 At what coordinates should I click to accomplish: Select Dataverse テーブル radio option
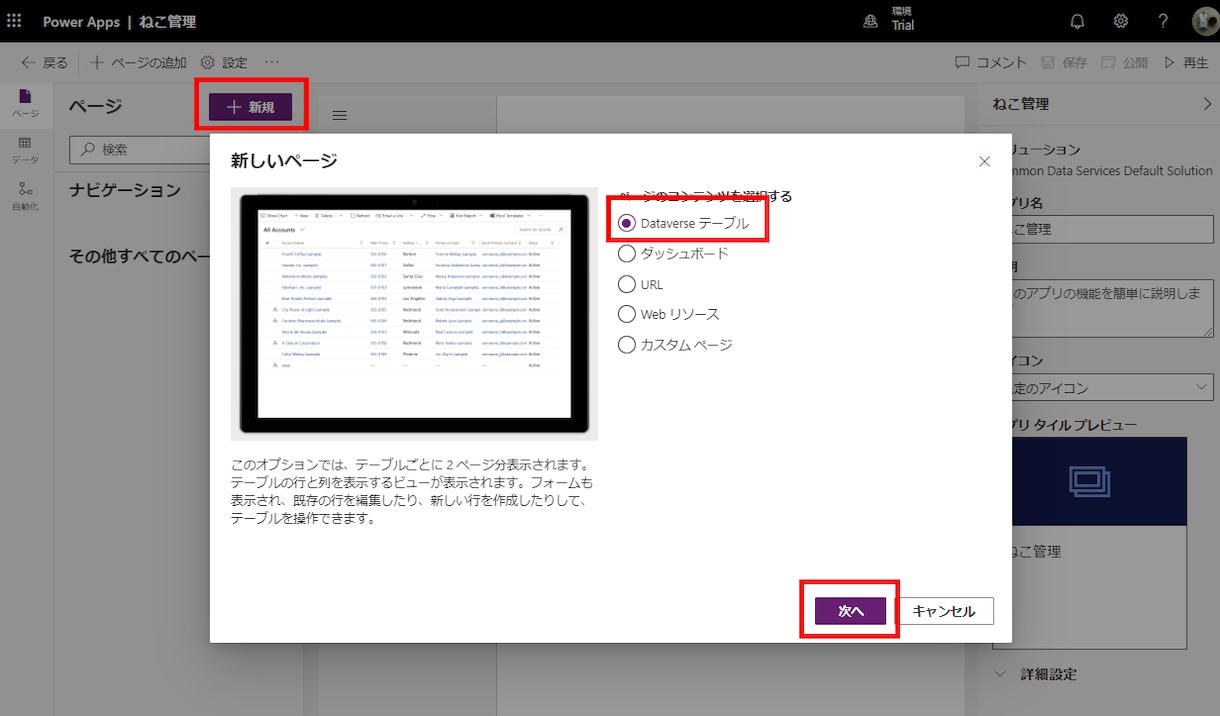coord(684,223)
